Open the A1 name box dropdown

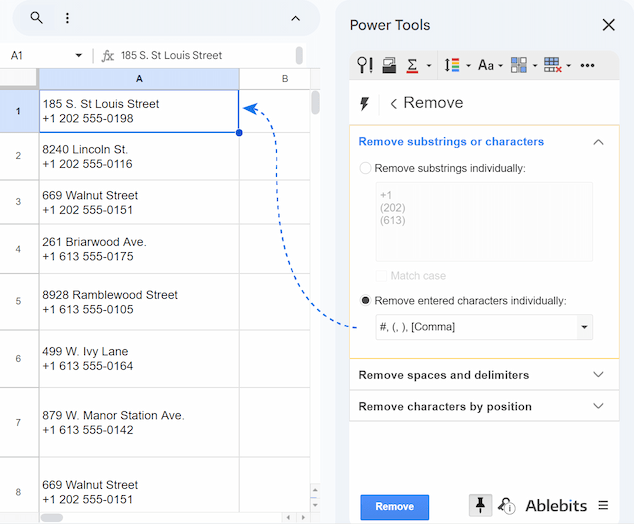point(78,55)
